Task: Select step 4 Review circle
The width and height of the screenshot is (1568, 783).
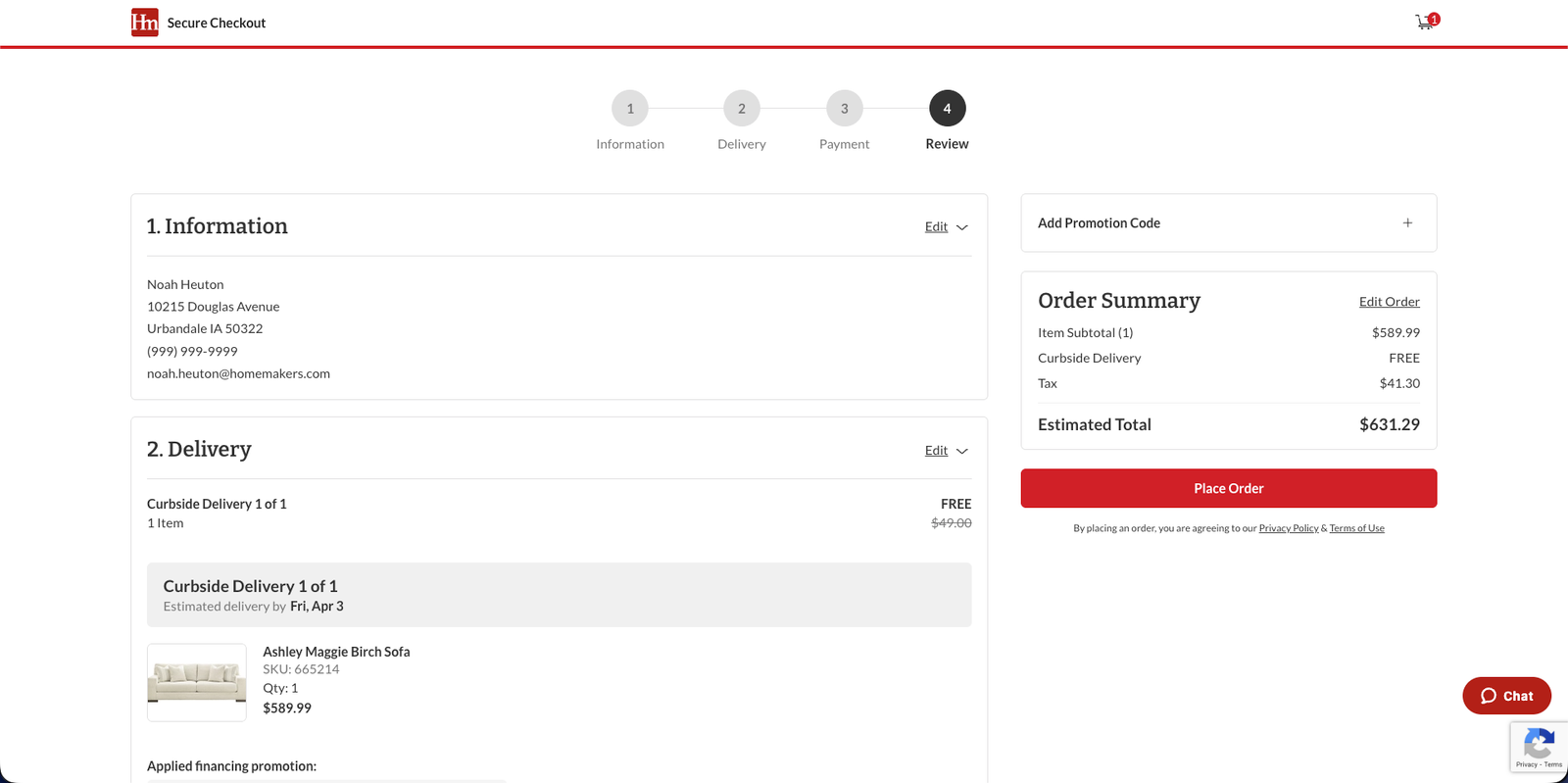Action: [x=947, y=109]
